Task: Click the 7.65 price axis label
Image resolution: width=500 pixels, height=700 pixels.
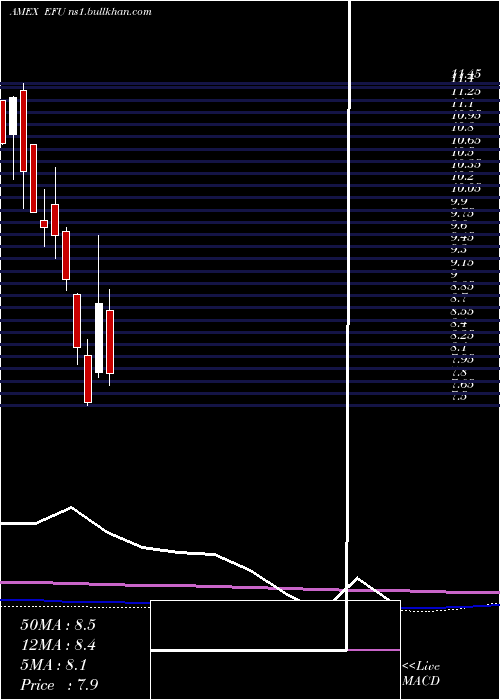Action: 462,384
